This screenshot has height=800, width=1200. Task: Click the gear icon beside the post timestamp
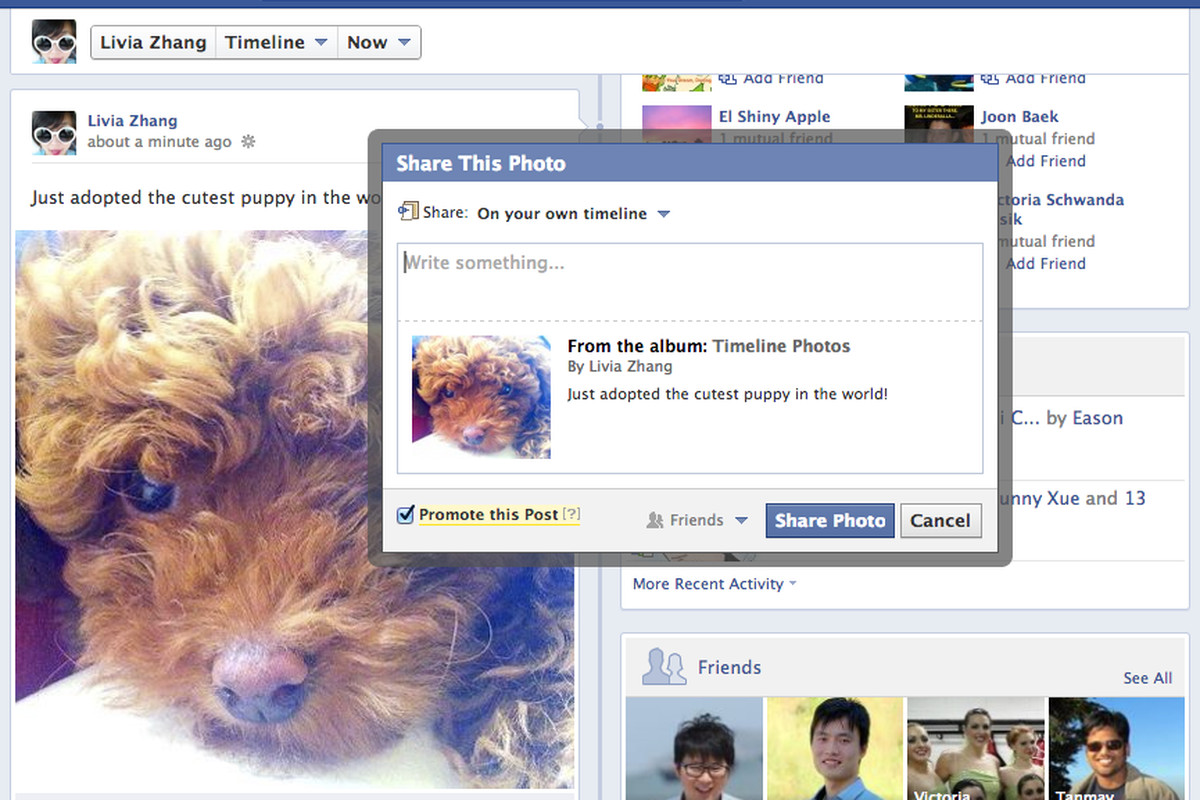(249, 142)
